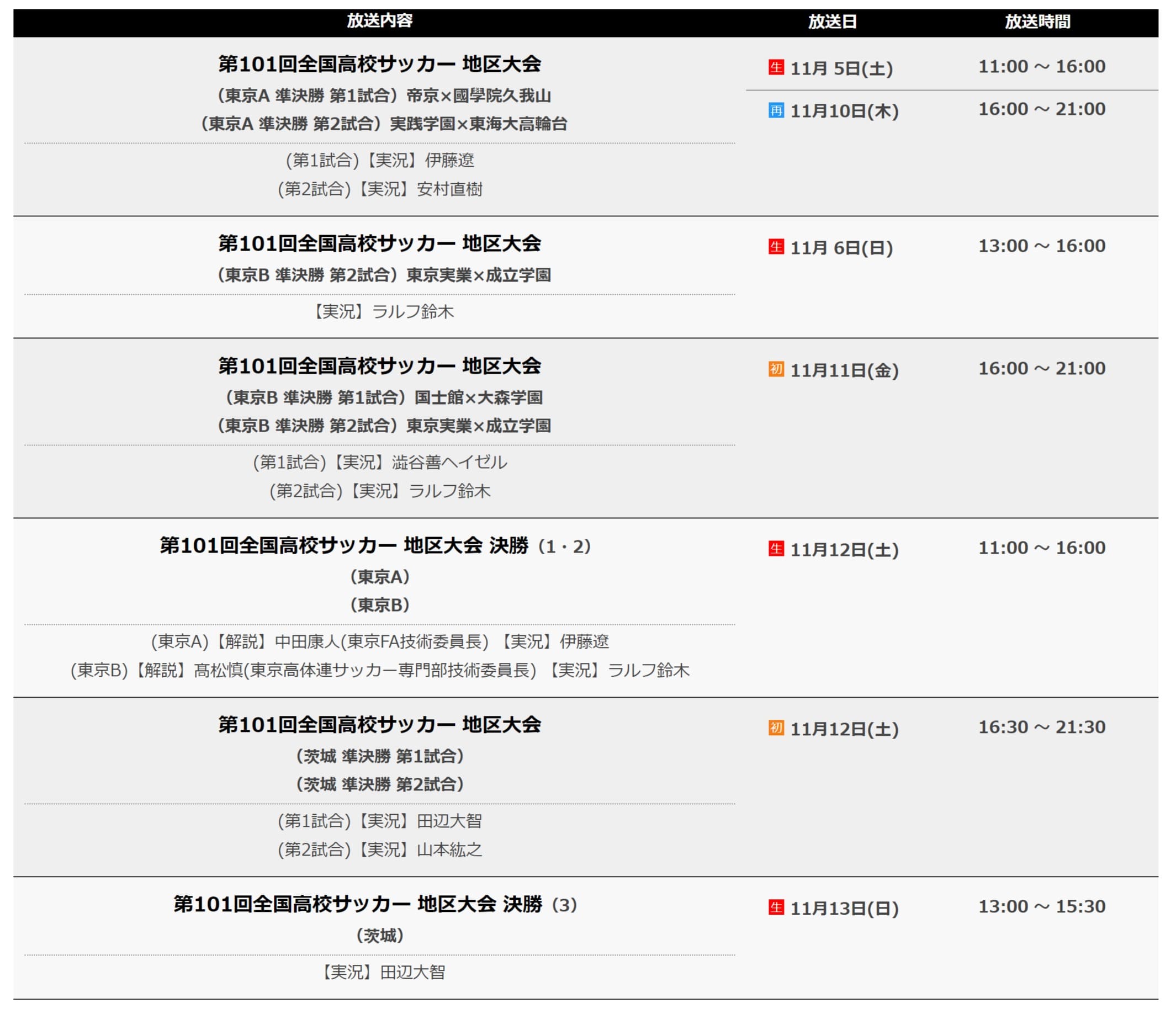Click time 11:00 ～ 16:00 for 11月 5日
Screen dimensions: 1176x1019
[x=1041, y=67]
